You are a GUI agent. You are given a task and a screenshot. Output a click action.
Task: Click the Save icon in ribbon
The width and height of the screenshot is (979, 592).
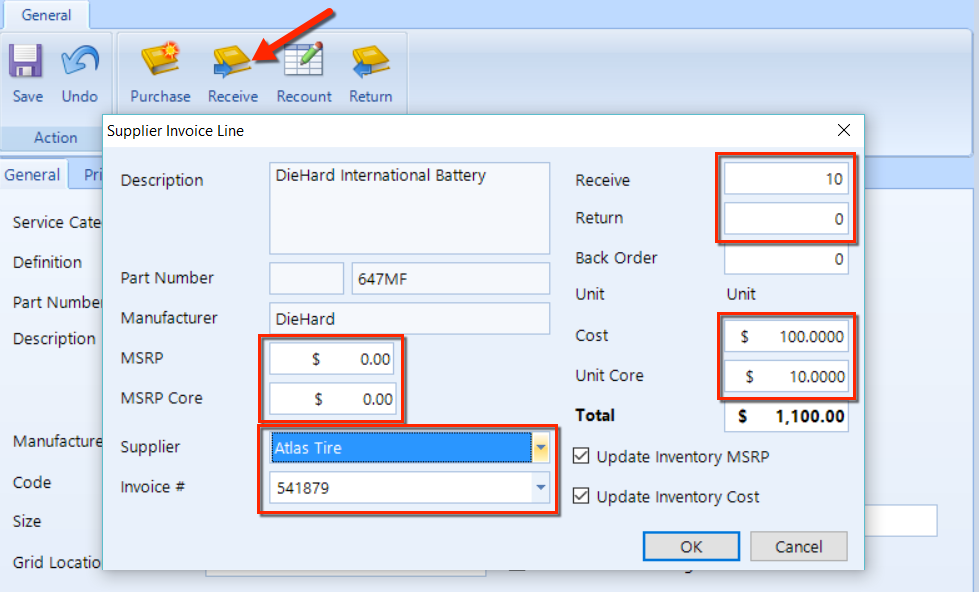(27, 63)
